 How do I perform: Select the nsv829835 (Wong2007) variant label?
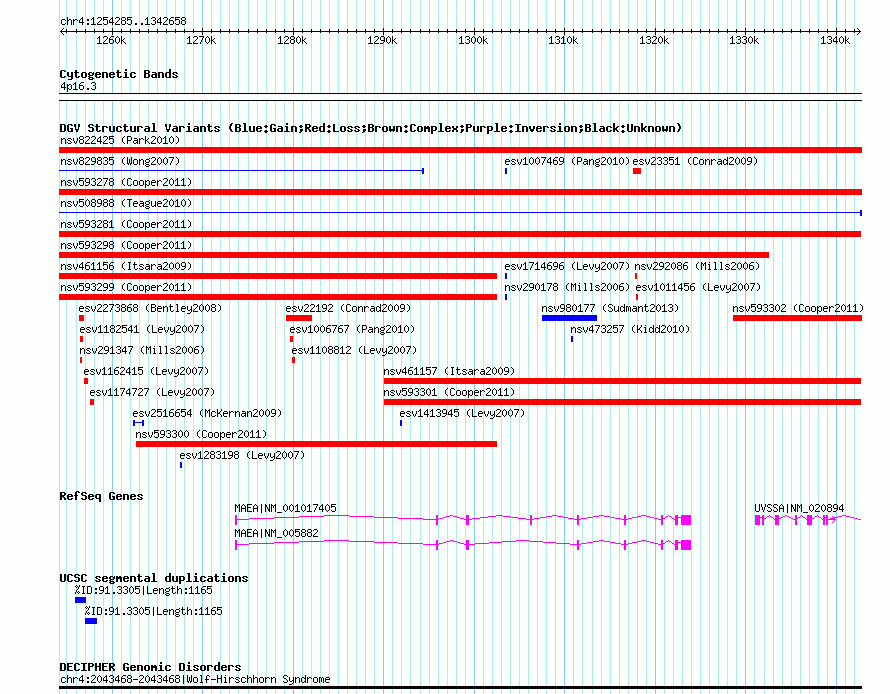[120, 161]
